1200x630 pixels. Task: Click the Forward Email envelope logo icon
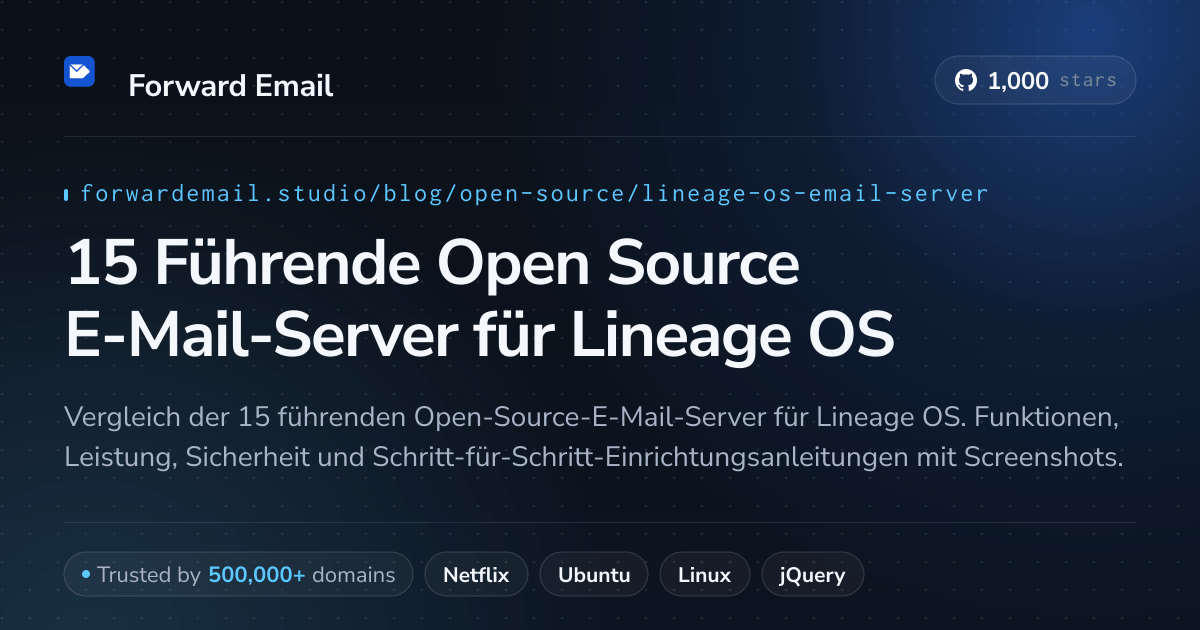pos(79,71)
